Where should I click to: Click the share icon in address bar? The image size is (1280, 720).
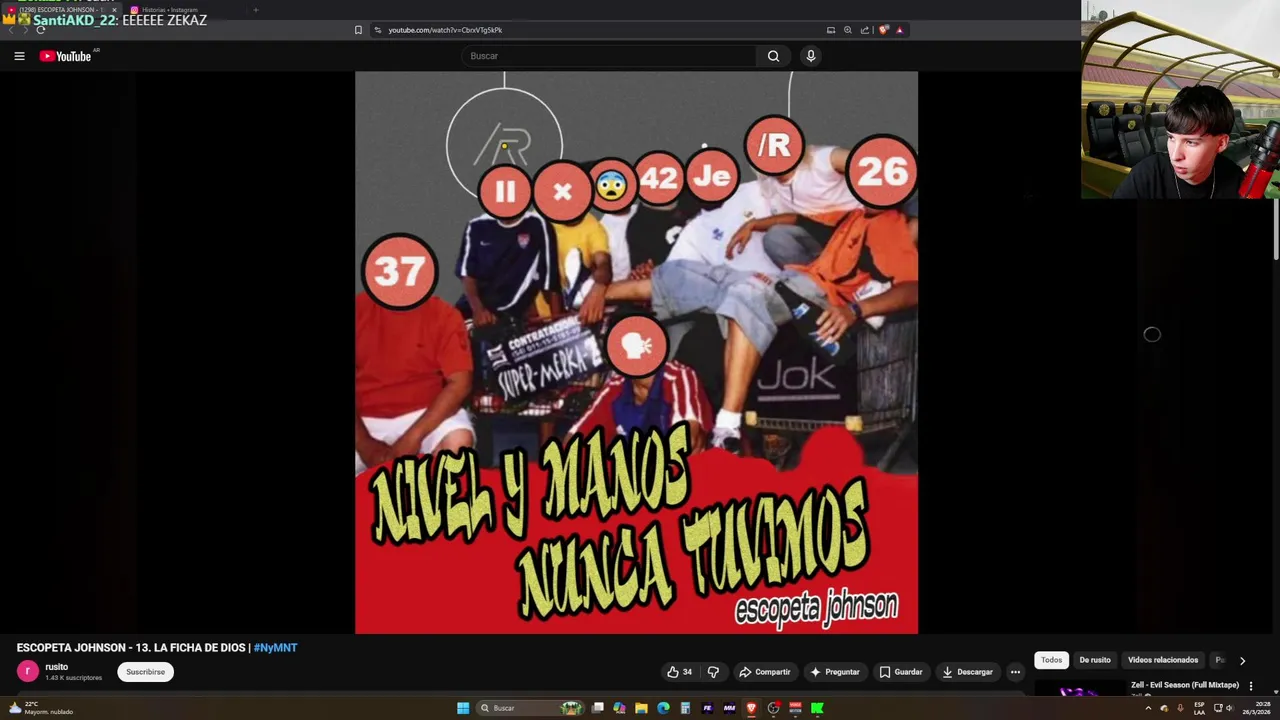(x=865, y=30)
